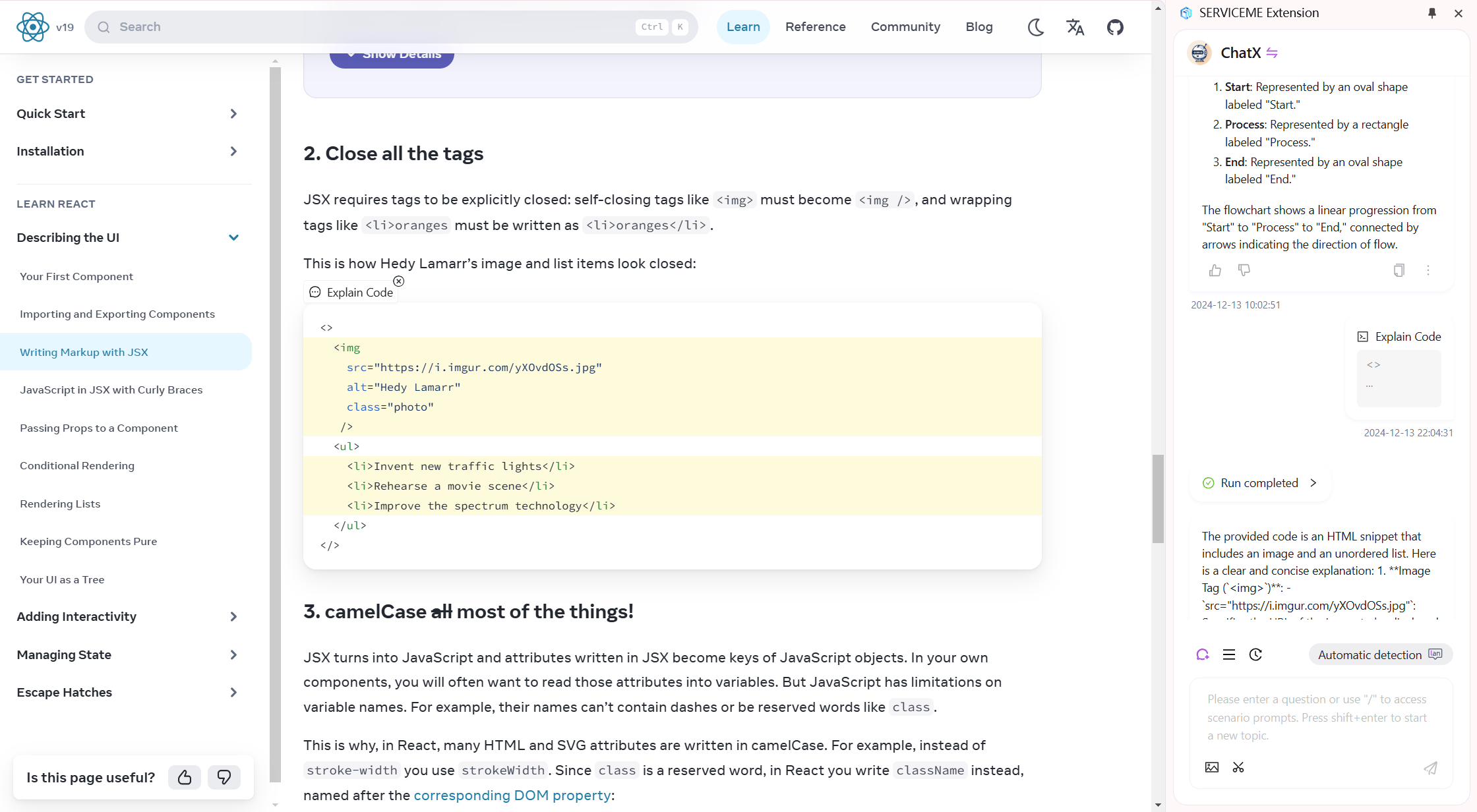The width and height of the screenshot is (1477, 812).
Task: Click the image upload icon in chat
Action: (x=1212, y=767)
